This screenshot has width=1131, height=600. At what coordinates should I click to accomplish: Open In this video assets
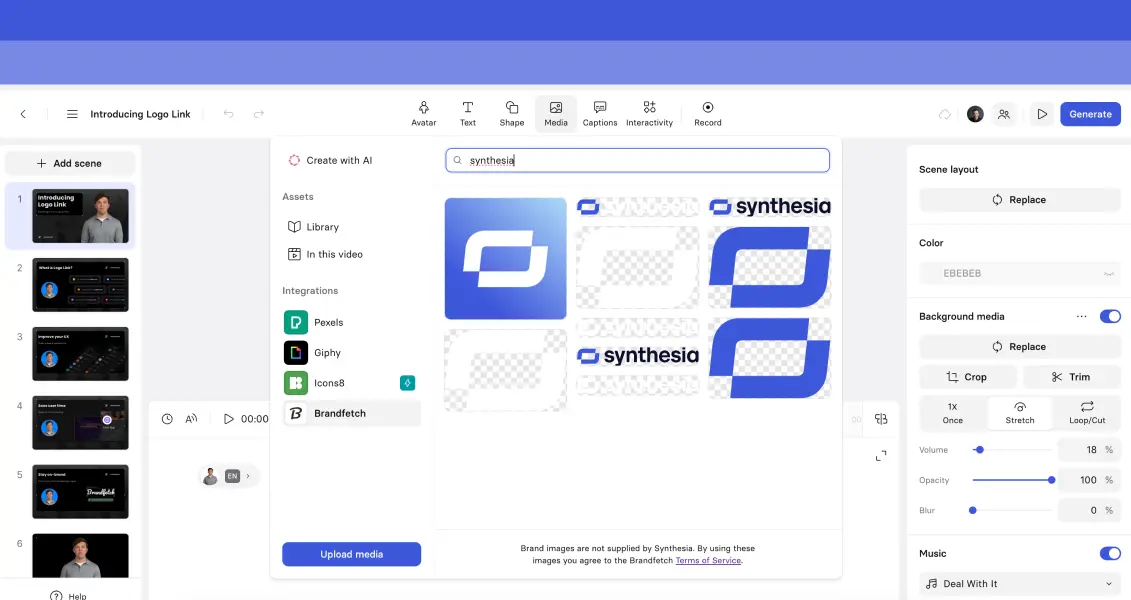tap(325, 254)
